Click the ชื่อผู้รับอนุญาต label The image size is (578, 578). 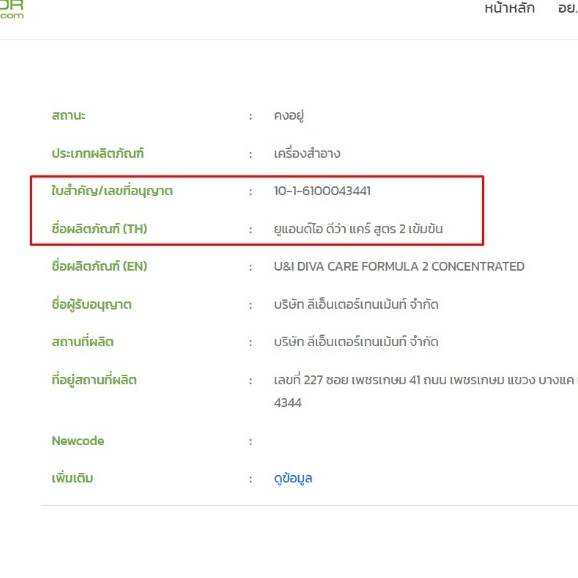91,304
